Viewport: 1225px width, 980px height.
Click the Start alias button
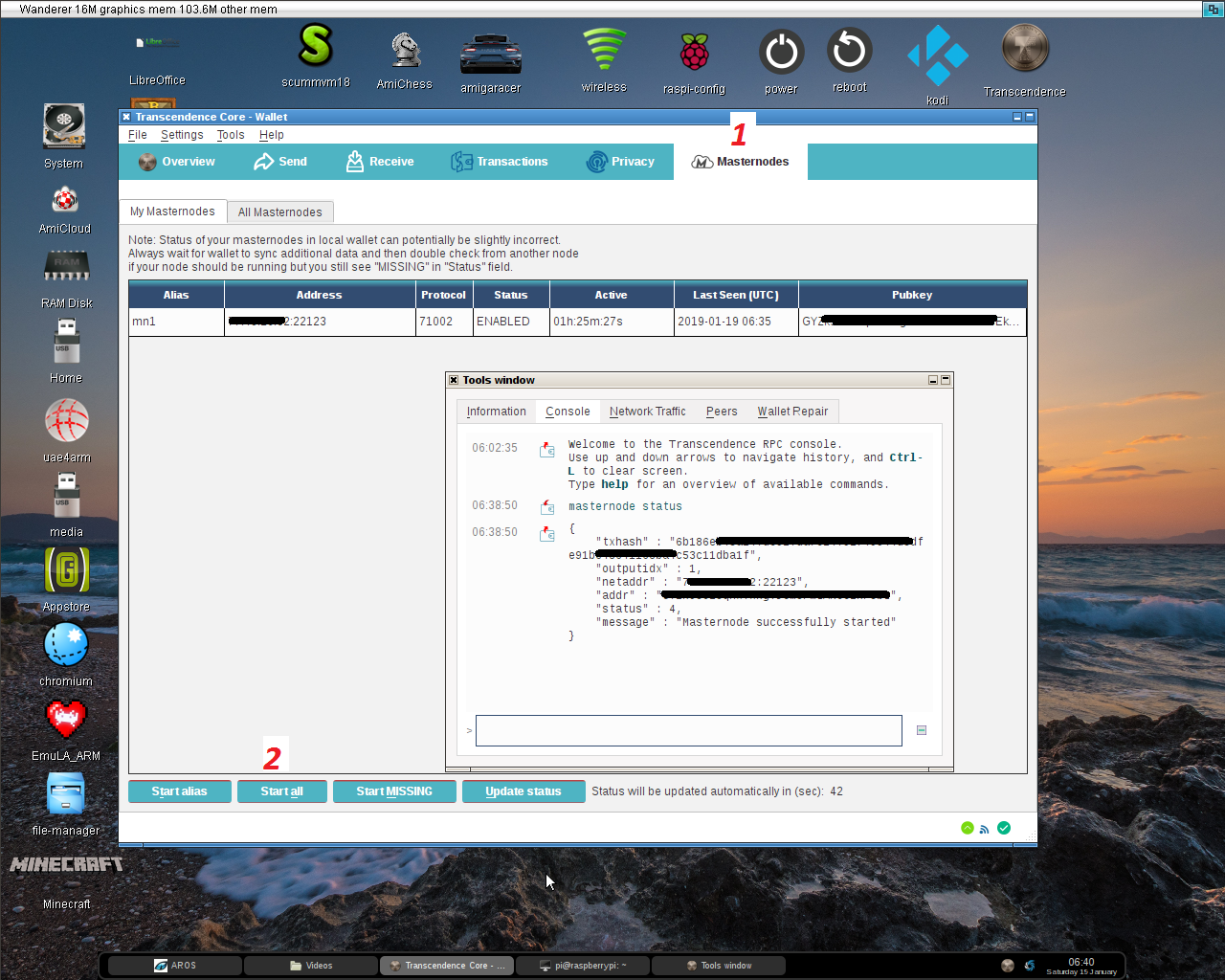coord(180,791)
